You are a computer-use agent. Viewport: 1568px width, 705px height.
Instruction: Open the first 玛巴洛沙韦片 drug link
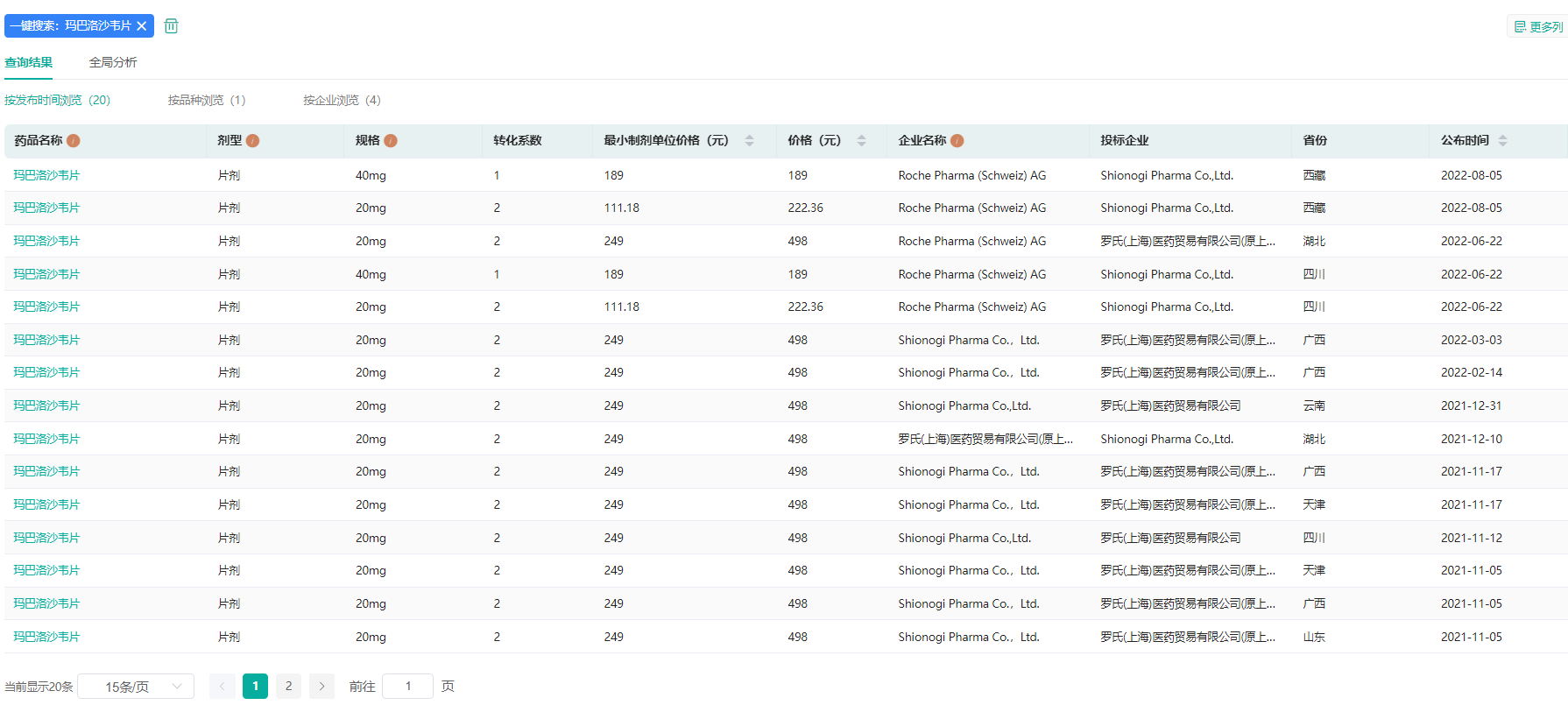click(46, 175)
